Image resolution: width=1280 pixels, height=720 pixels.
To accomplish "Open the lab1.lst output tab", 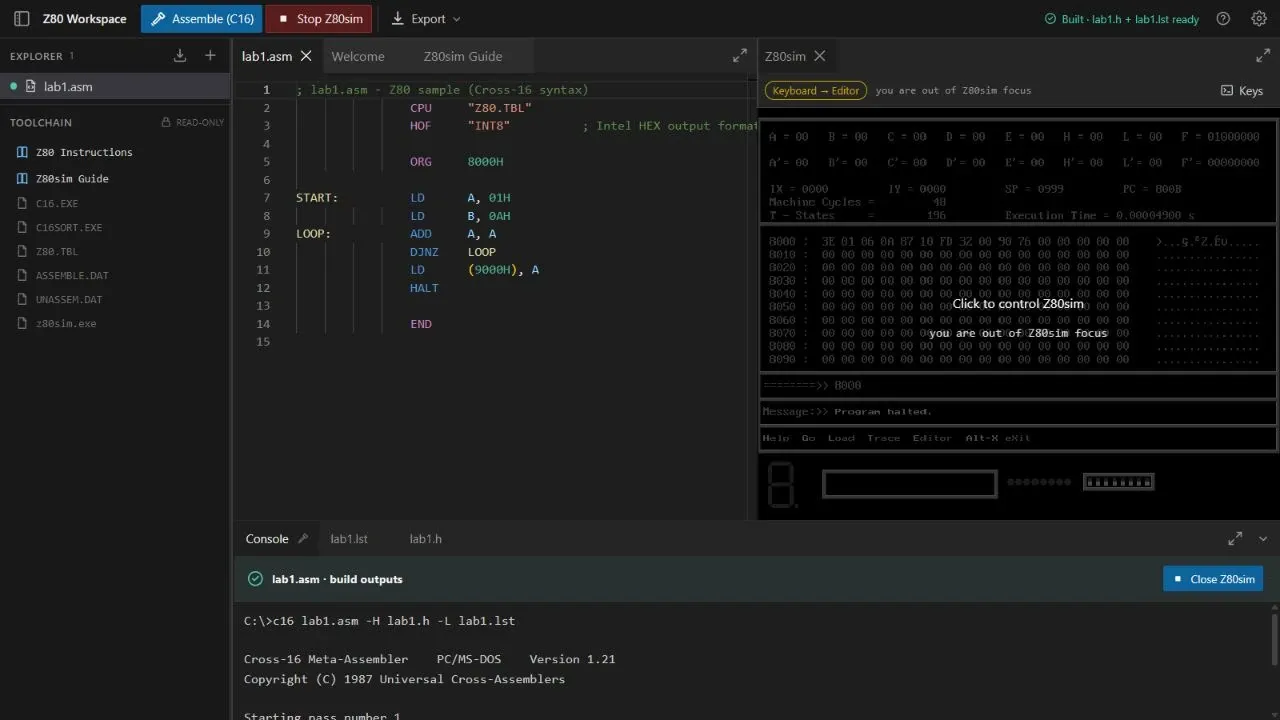I will 349,538.
